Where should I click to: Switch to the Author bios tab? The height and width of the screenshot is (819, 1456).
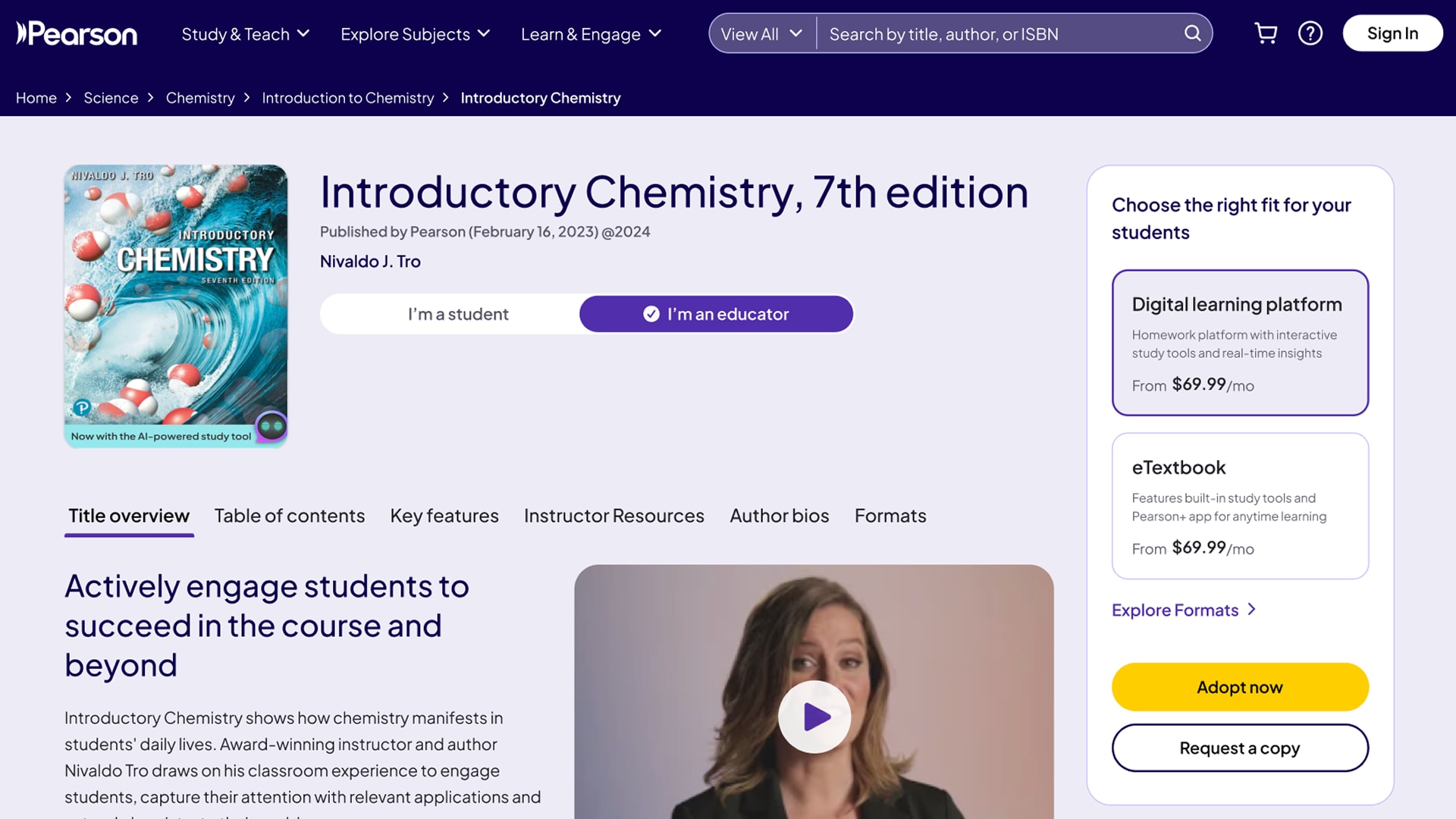click(x=780, y=516)
